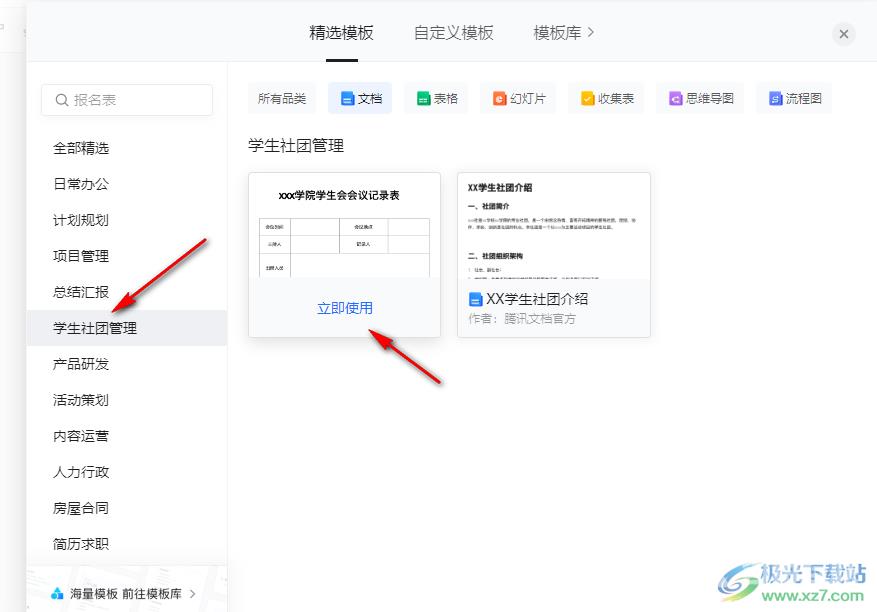Click 立即使用 on meeting record template
Image resolution: width=877 pixels, height=612 pixels.
345,308
